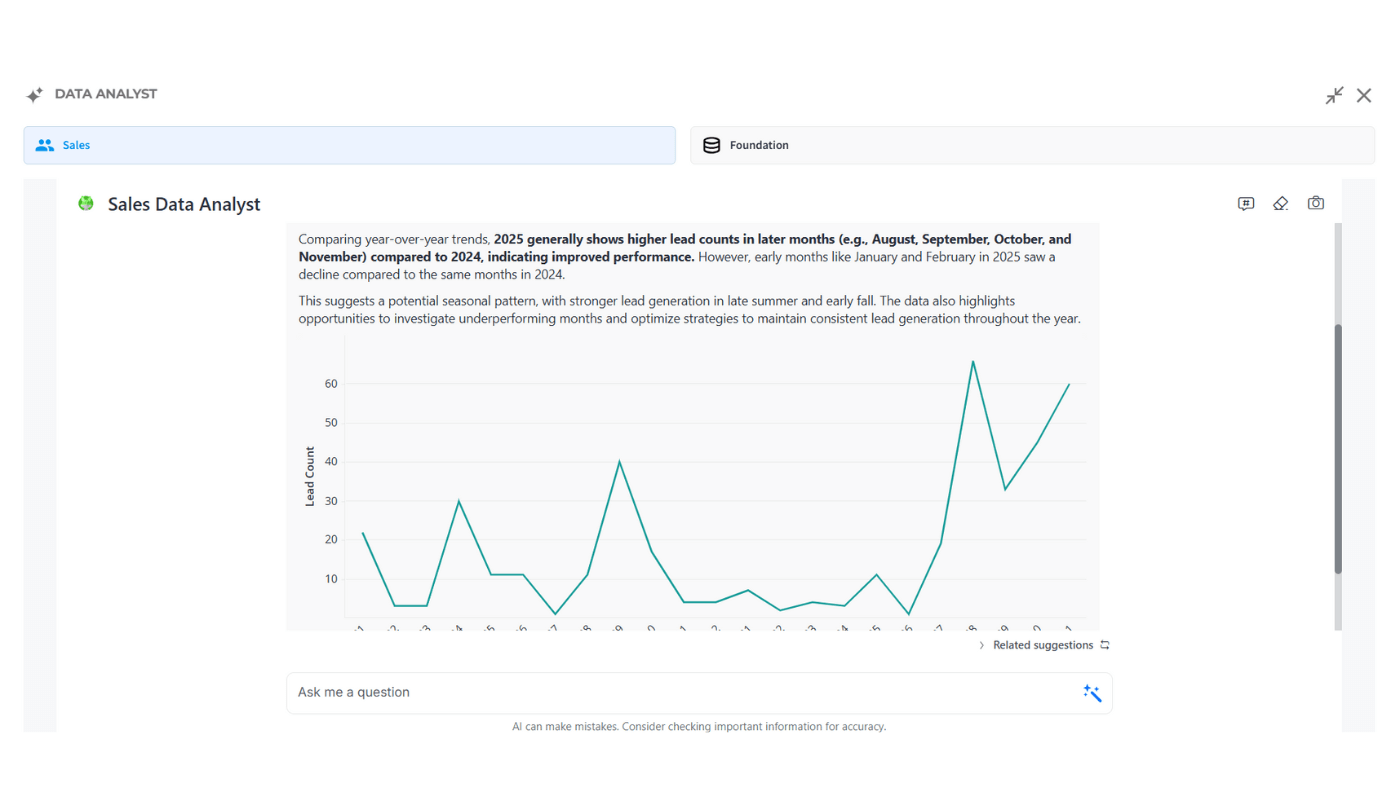
Task: Take a snapshot with the camera icon
Action: (1316, 204)
